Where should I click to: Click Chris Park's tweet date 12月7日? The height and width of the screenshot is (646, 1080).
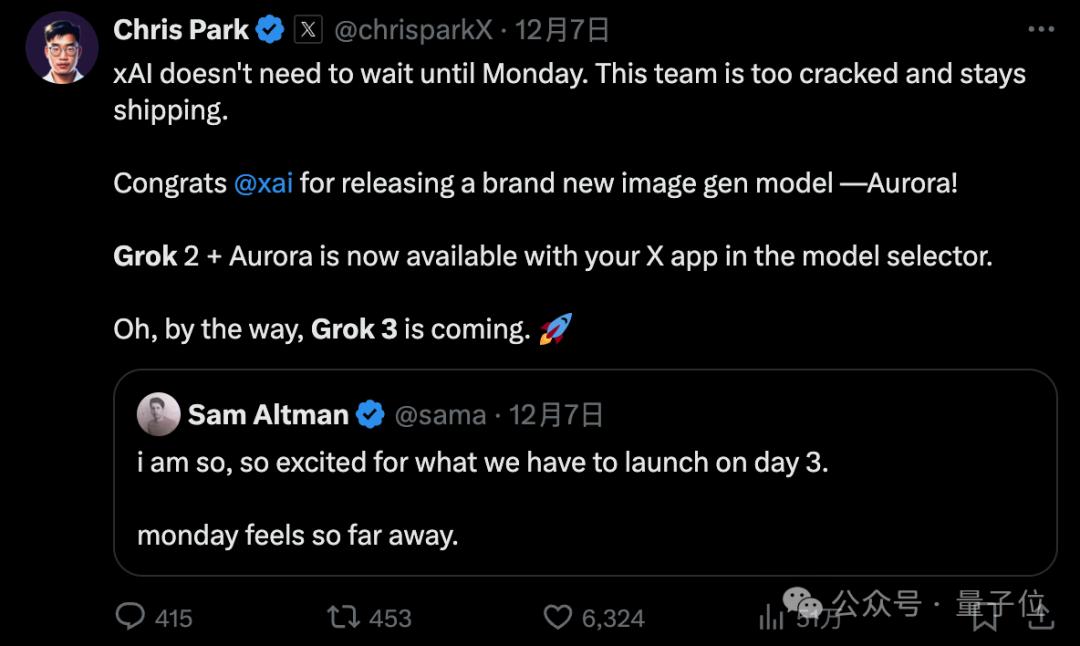coord(562,30)
